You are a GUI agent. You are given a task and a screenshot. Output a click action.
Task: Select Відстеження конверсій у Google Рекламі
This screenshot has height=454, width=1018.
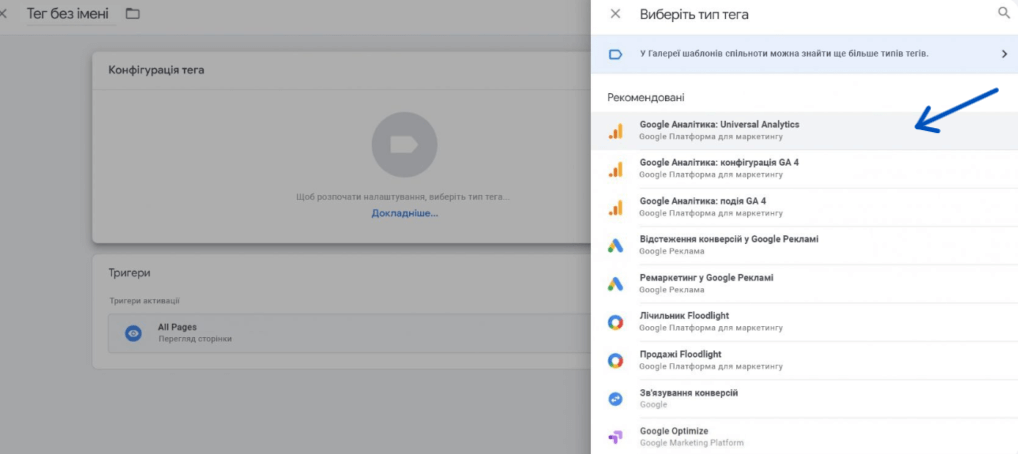click(804, 246)
